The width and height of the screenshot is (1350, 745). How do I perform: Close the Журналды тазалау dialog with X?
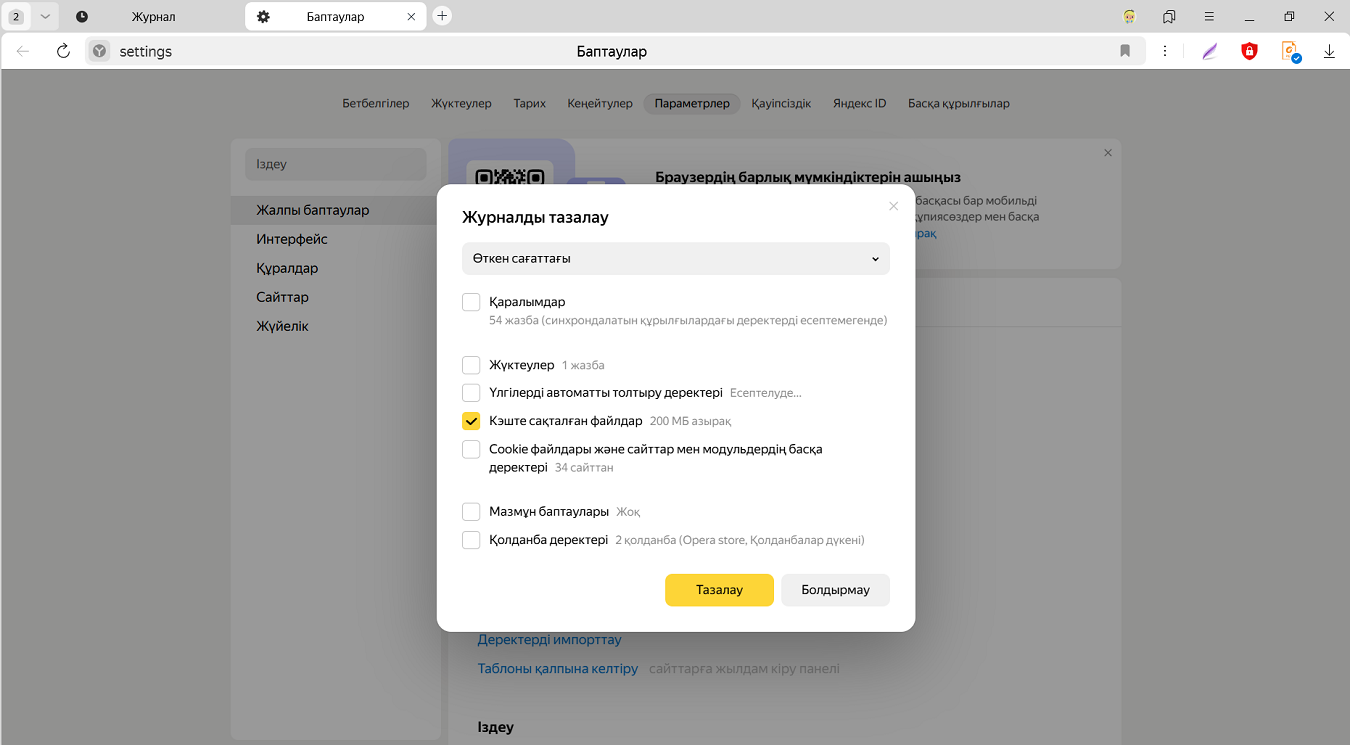tap(893, 206)
